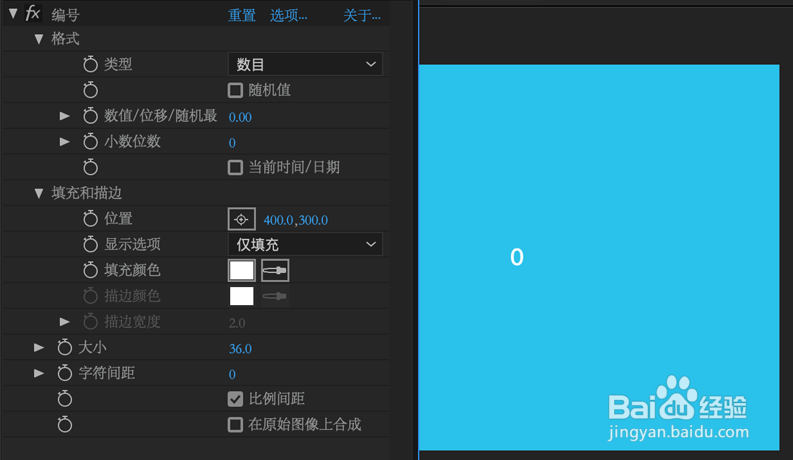Toggle animation stopwatch for 位置
793x460 pixels.
pos(91,218)
